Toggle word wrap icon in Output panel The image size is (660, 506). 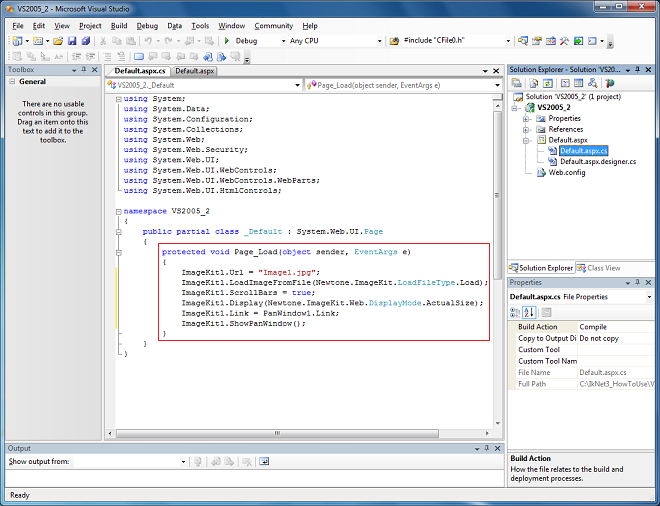click(x=264, y=462)
